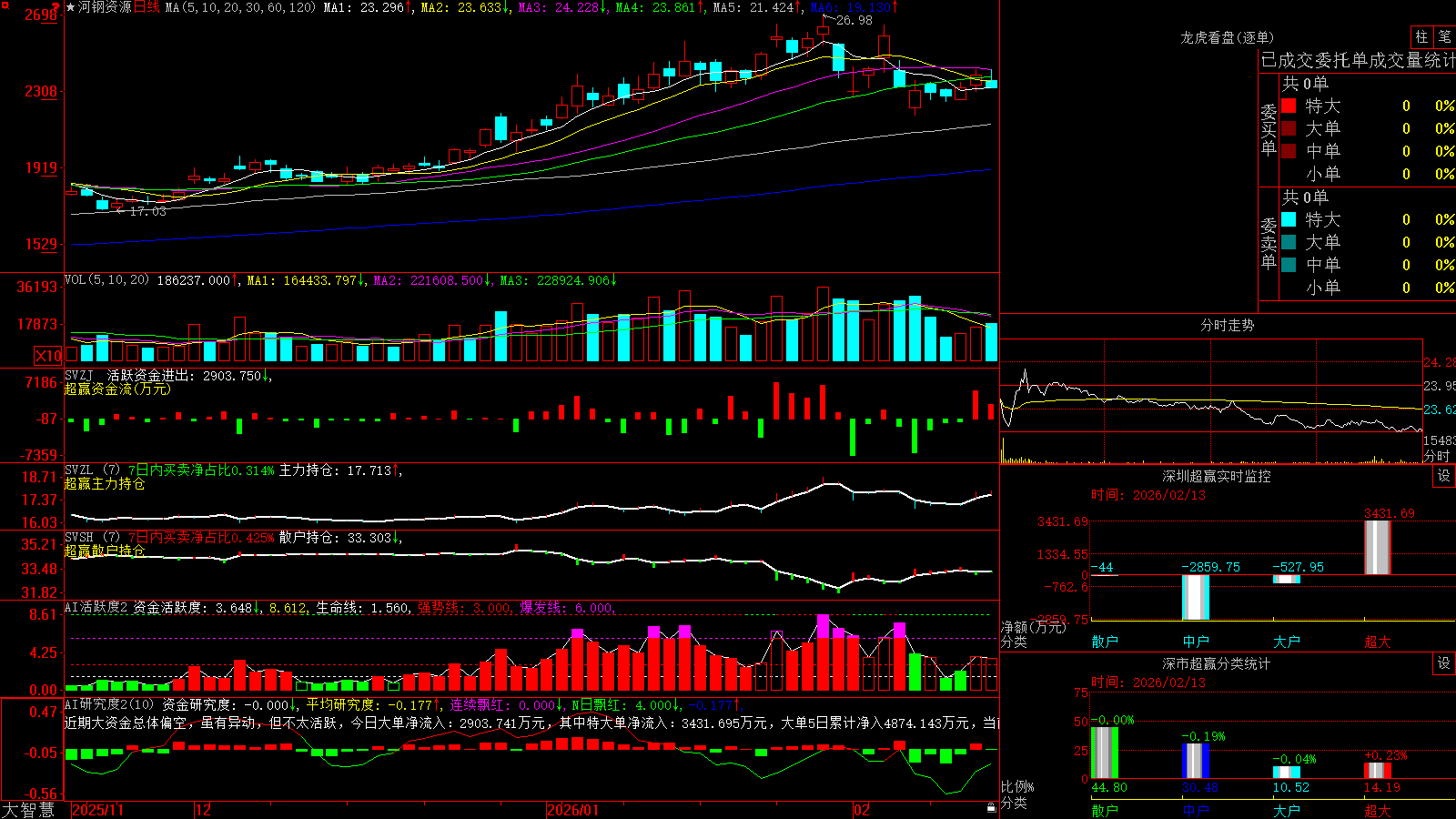
Task: Click the bright red 特大 buy swatch
Action: [x=1289, y=106]
